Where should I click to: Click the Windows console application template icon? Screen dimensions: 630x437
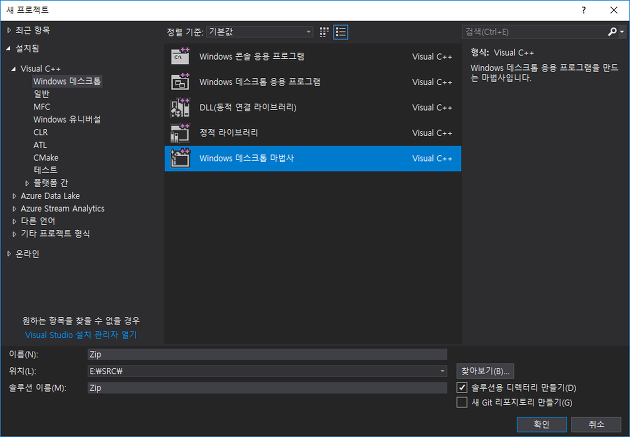point(180,56)
